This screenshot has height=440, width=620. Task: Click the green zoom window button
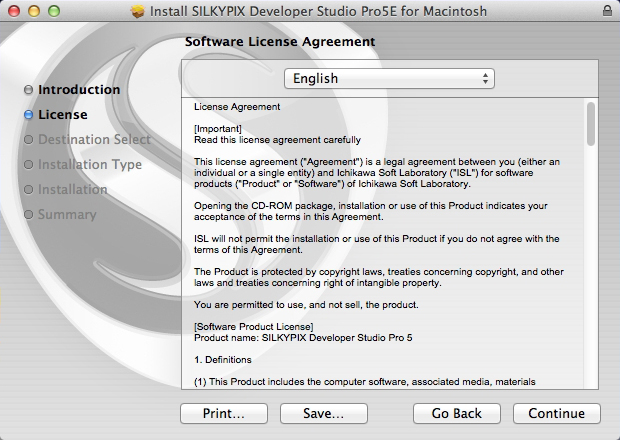pos(54,11)
